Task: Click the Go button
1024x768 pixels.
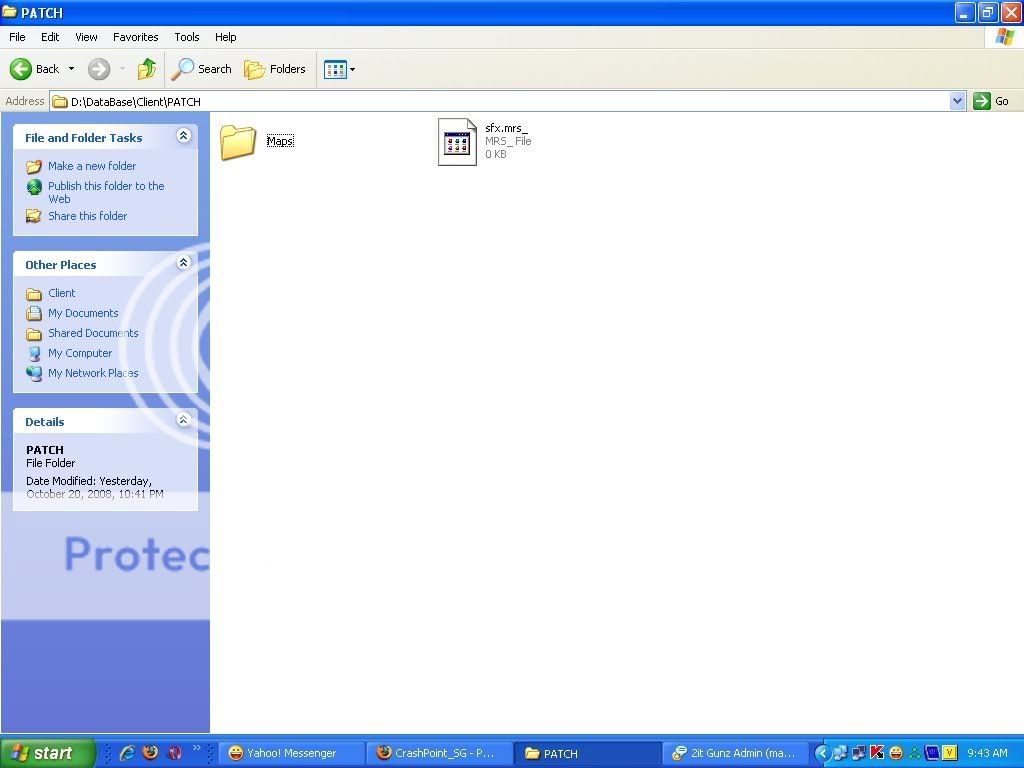Action: [992, 101]
